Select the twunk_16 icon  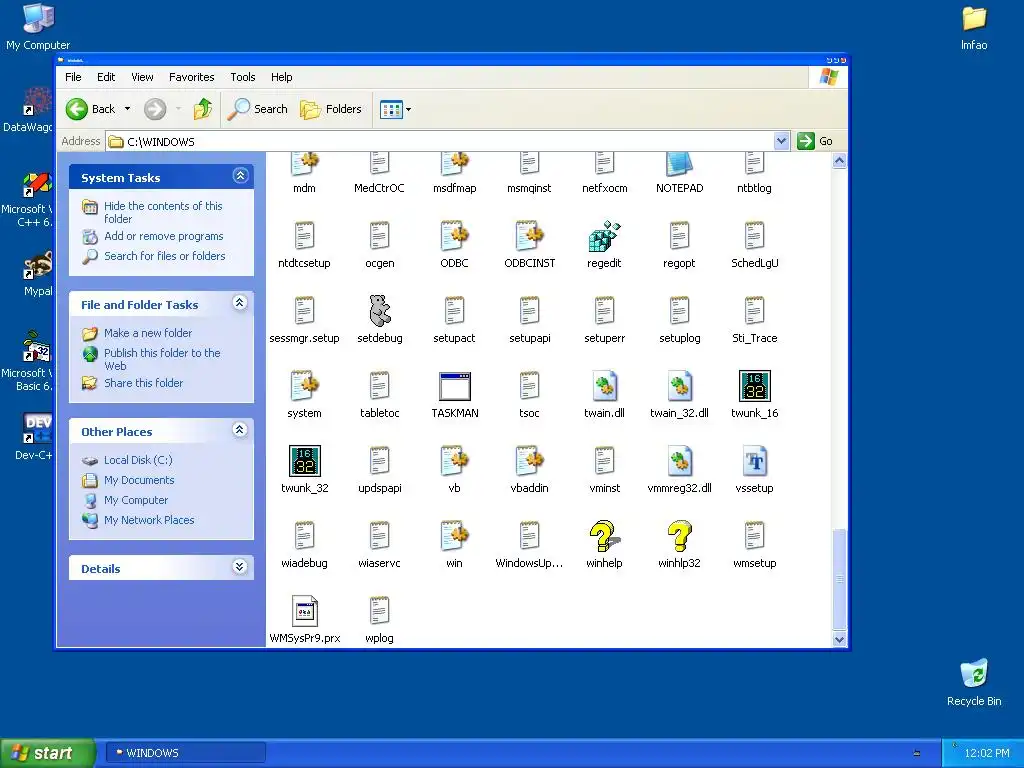coord(754,386)
